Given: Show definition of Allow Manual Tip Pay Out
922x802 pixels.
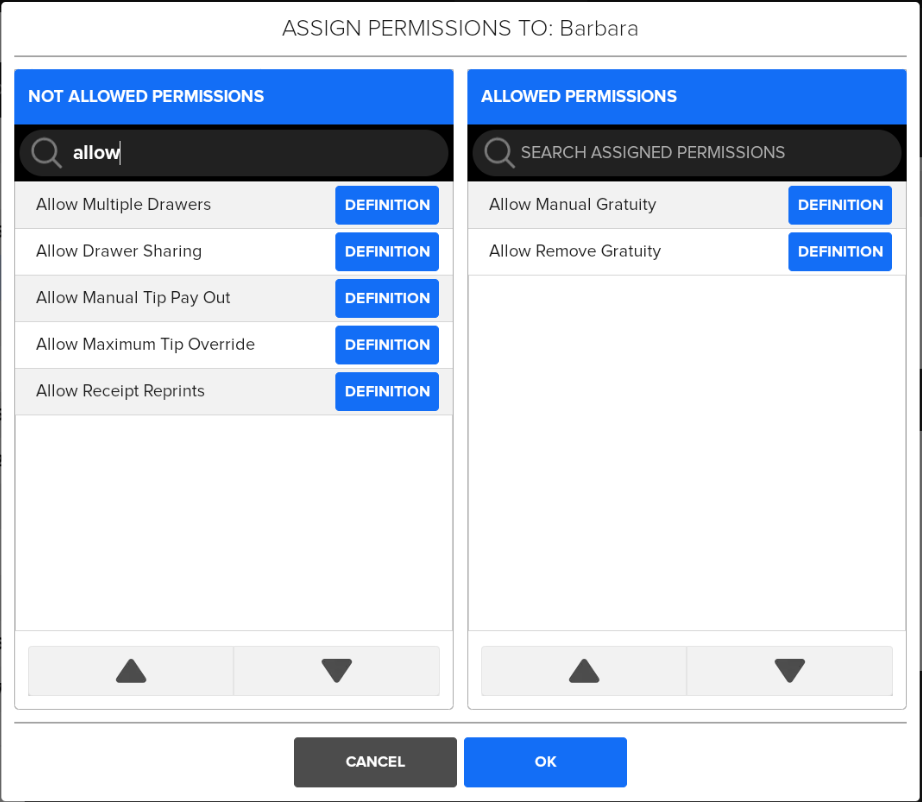Looking at the screenshot, I should click(x=387, y=298).
